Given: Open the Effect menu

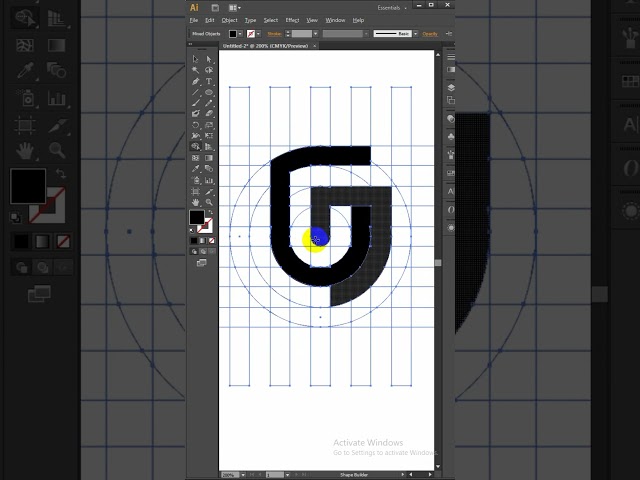Looking at the screenshot, I should tap(292, 20).
